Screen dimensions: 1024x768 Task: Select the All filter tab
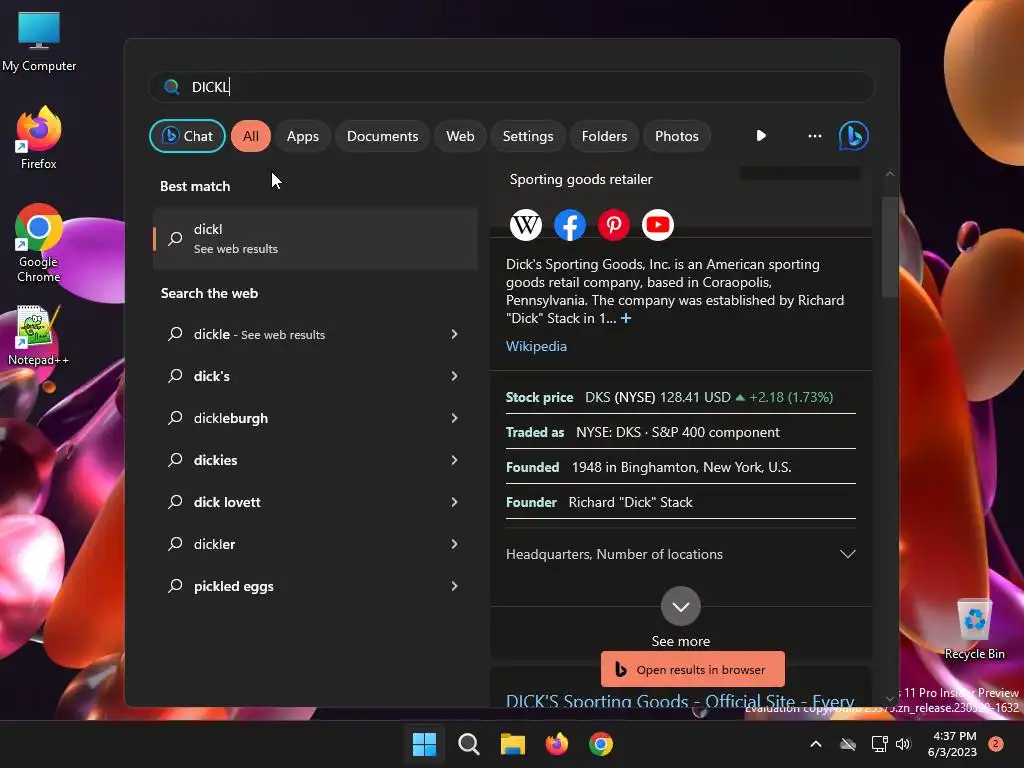251,136
